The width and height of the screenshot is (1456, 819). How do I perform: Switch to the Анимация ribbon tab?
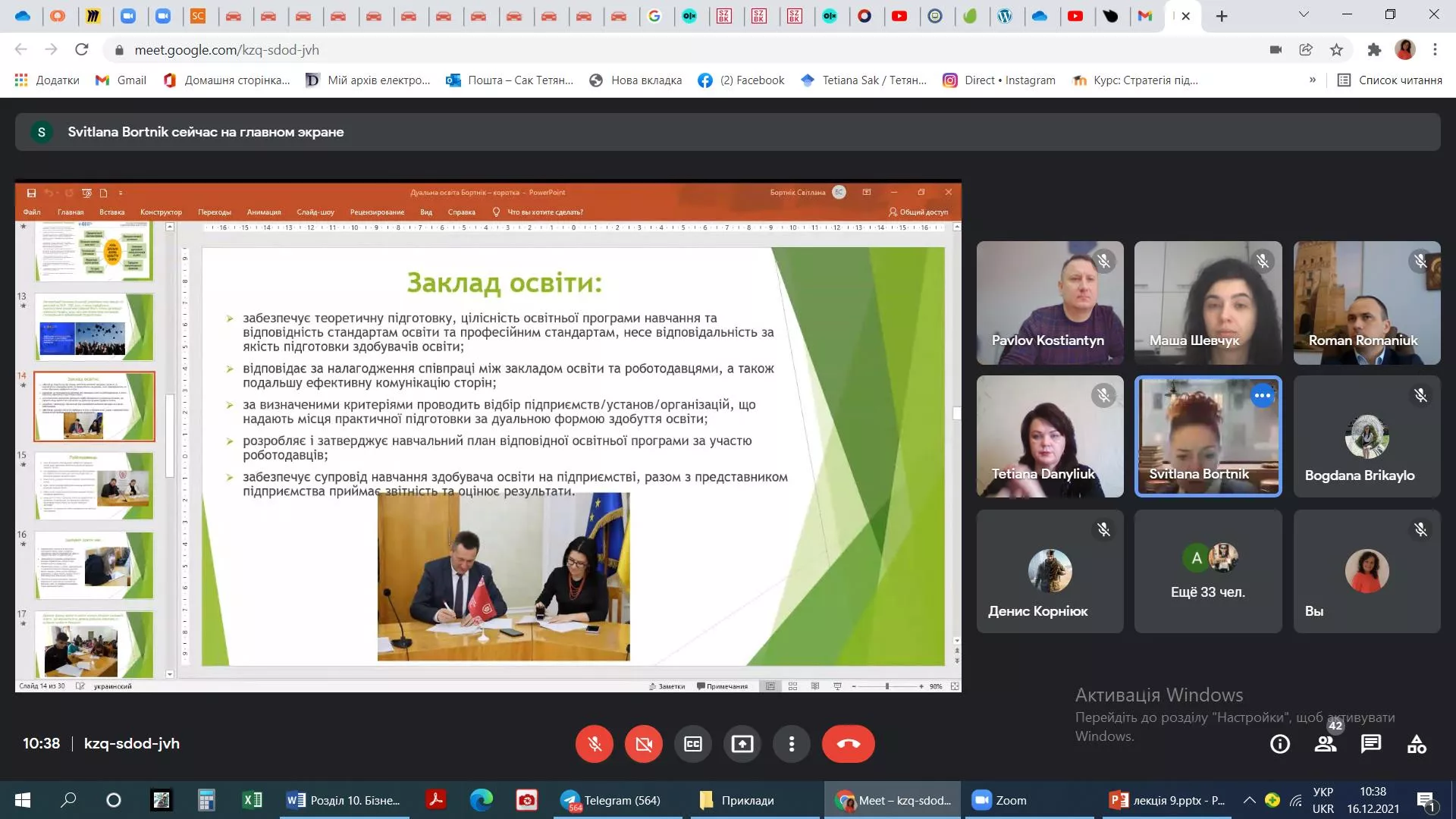coord(263,212)
